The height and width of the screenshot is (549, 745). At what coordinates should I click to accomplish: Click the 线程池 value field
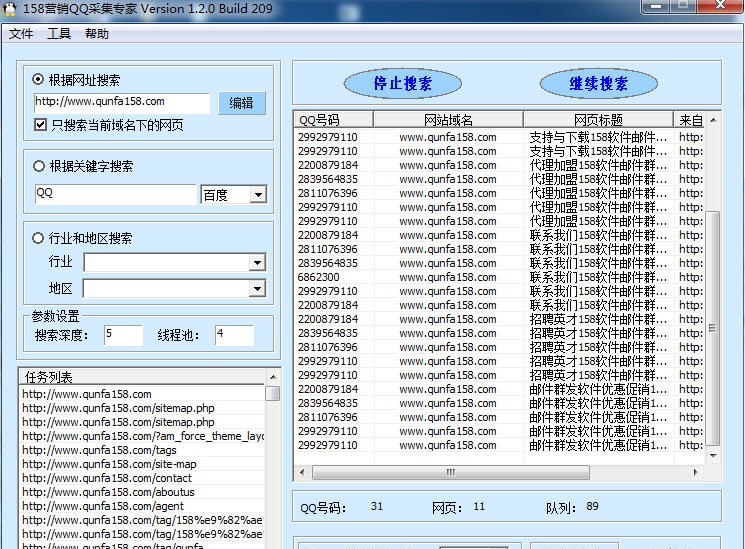(234, 335)
